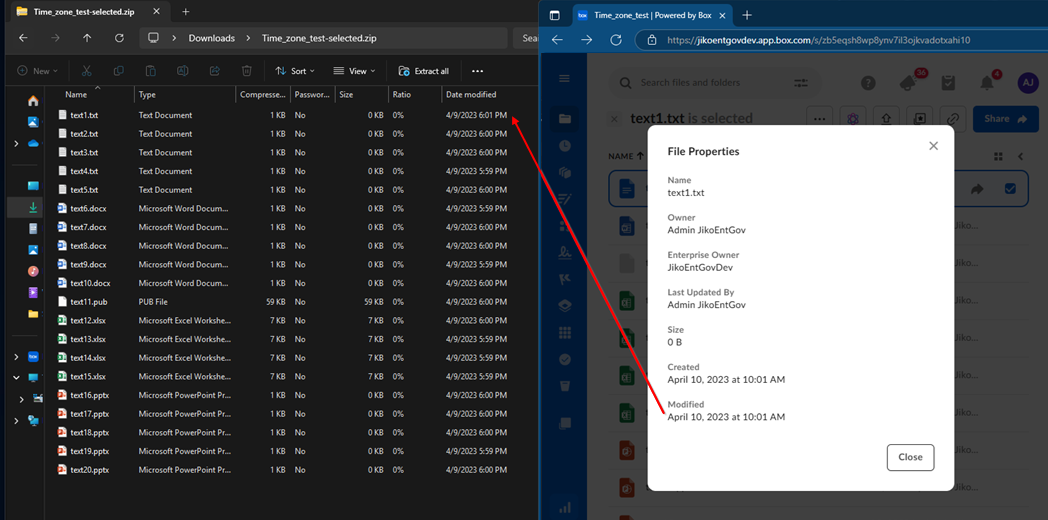Open the View dropdown in File Explorer
The image size is (1048, 520).
(x=354, y=71)
